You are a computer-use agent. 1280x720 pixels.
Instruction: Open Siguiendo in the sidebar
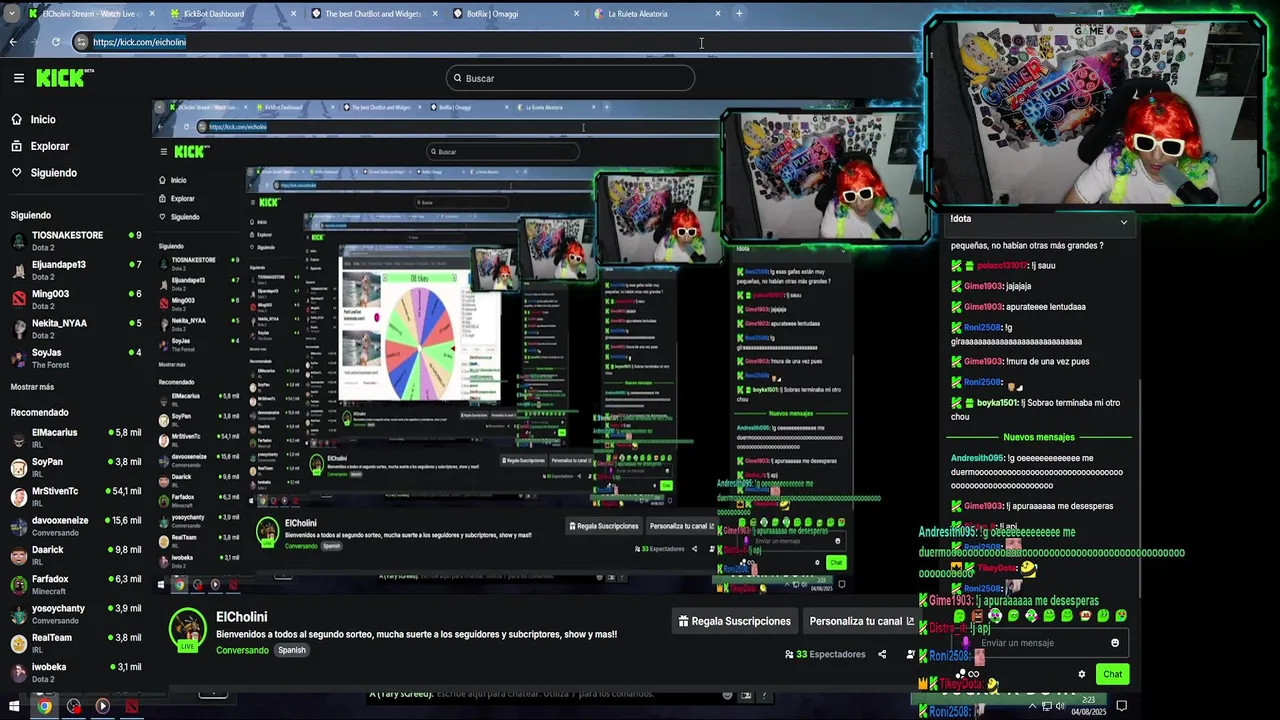[x=53, y=173]
